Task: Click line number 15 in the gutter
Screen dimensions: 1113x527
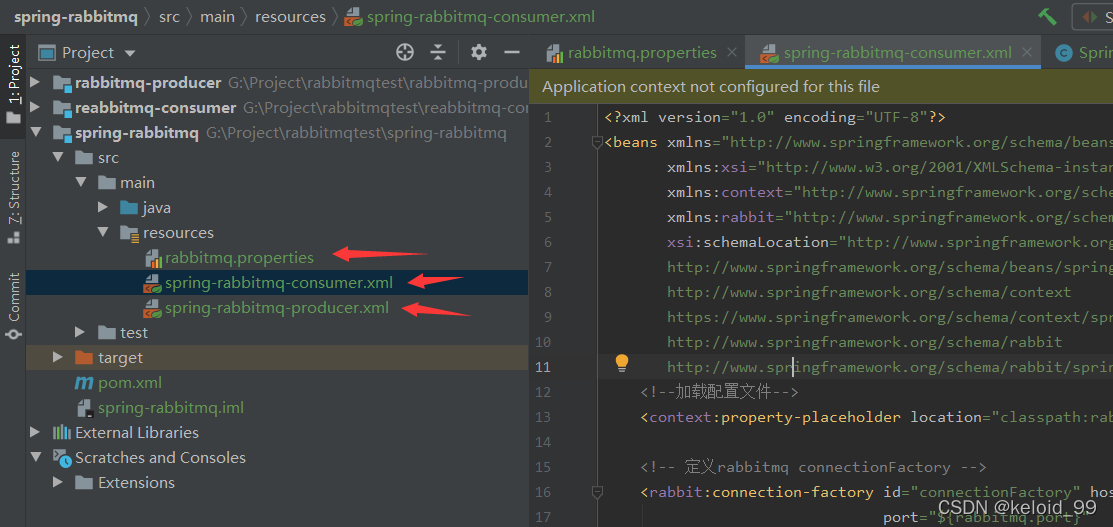Action: 542,467
